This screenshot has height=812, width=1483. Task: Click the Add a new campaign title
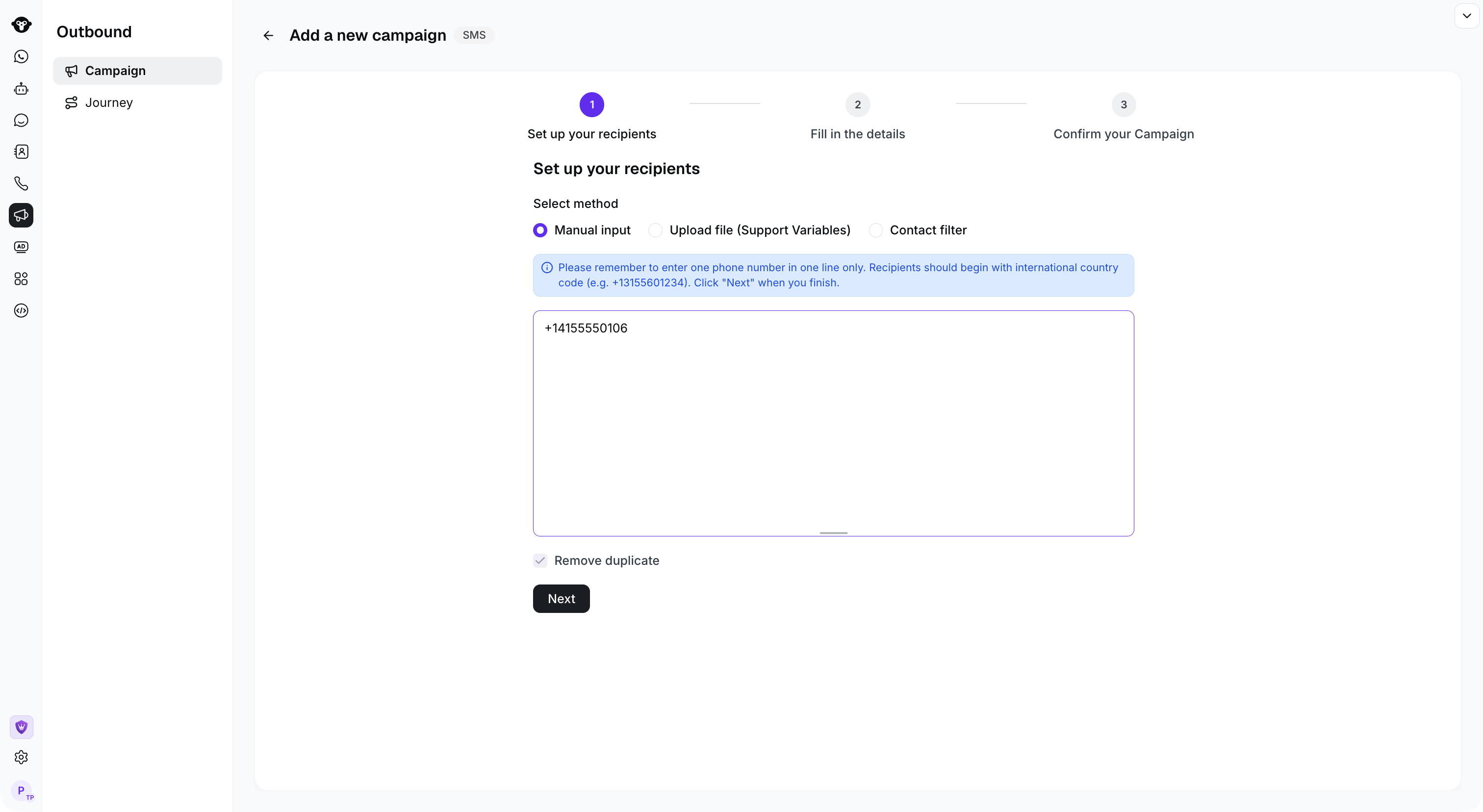click(x=368, y=36)
